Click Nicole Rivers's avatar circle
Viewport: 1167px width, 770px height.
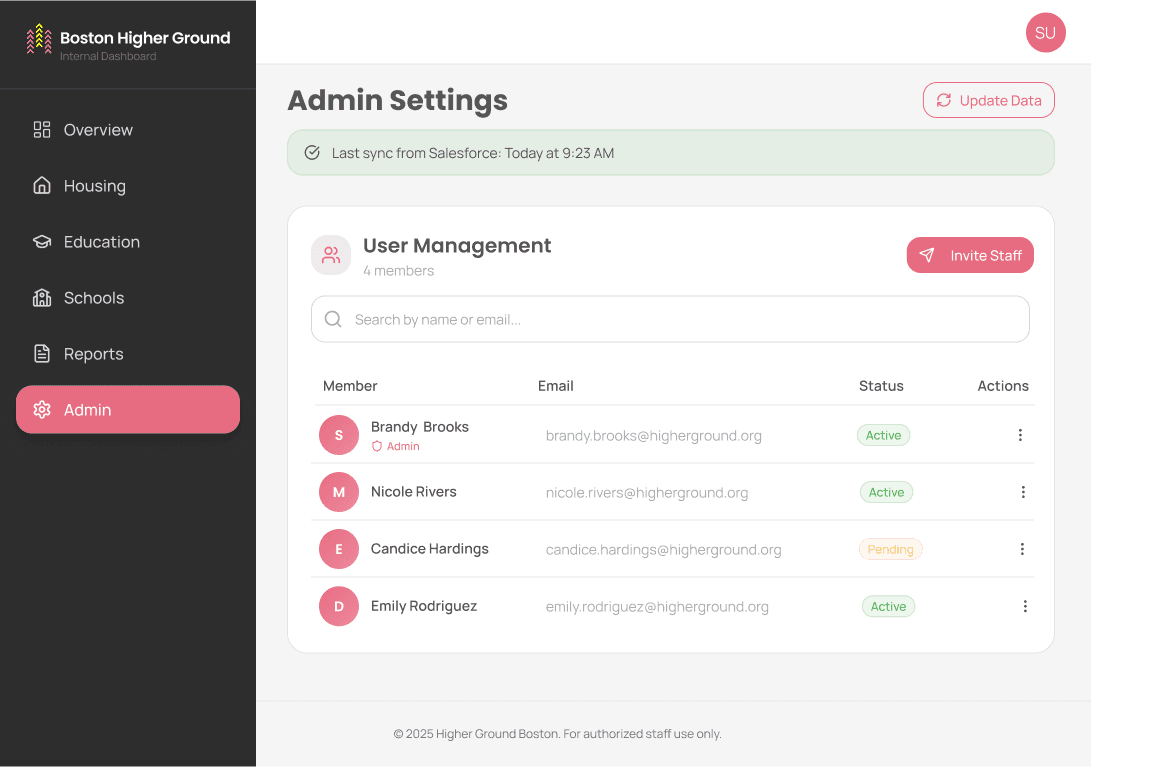coord(339,492)
